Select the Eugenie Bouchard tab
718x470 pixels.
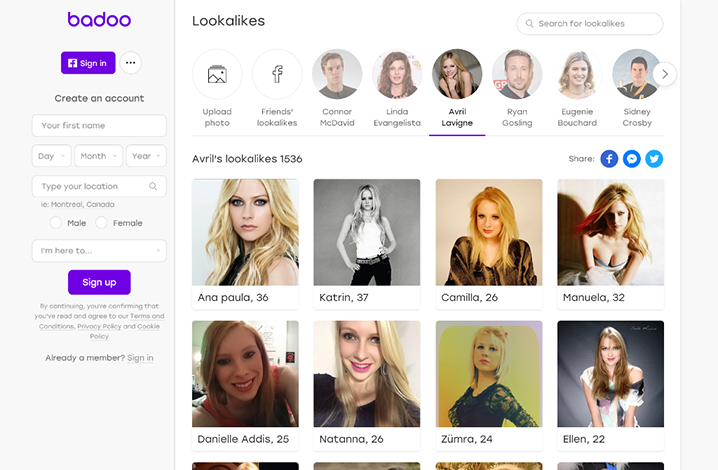577,89
